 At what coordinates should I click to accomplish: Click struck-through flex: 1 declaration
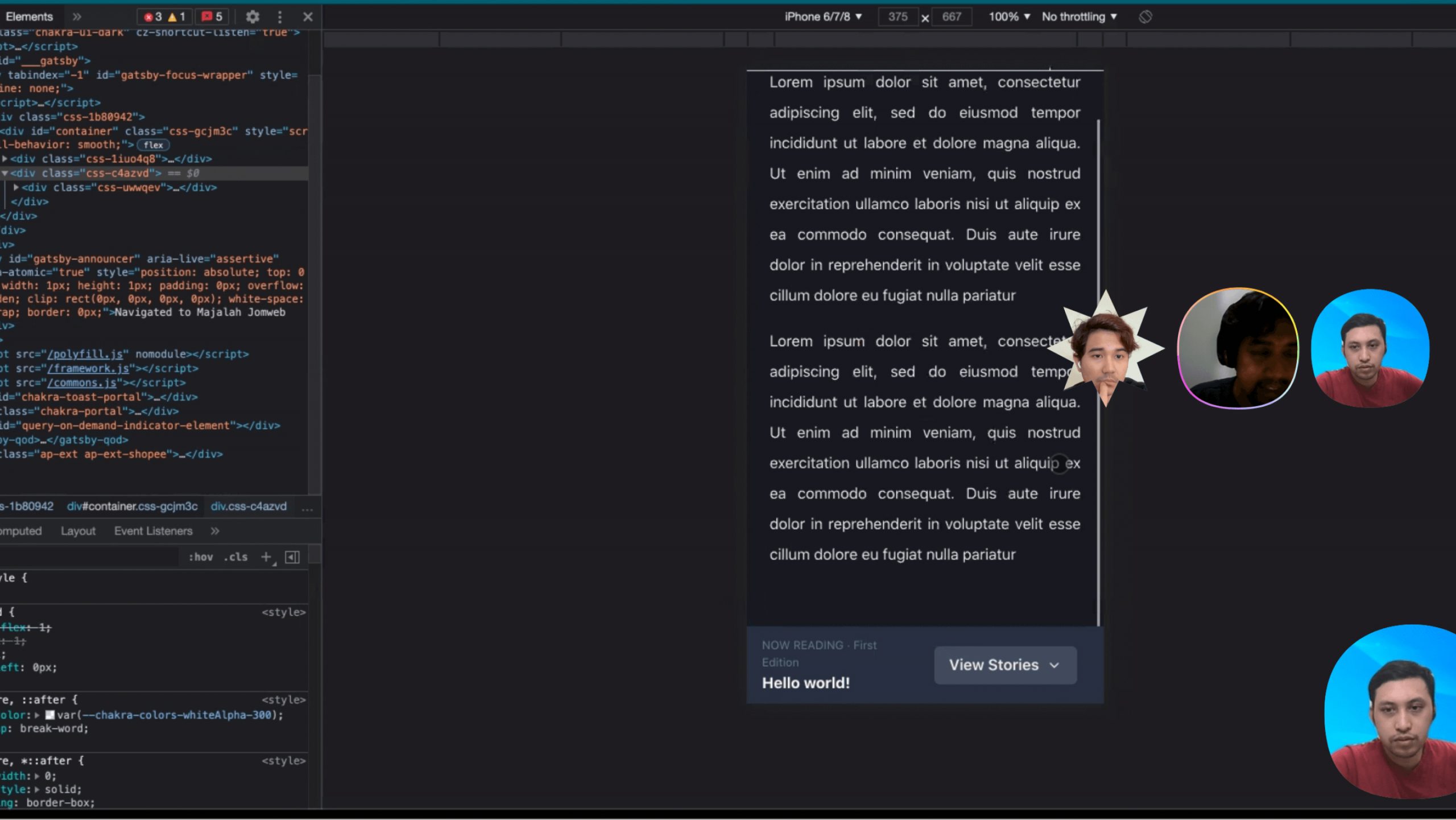tap(26, 628)
